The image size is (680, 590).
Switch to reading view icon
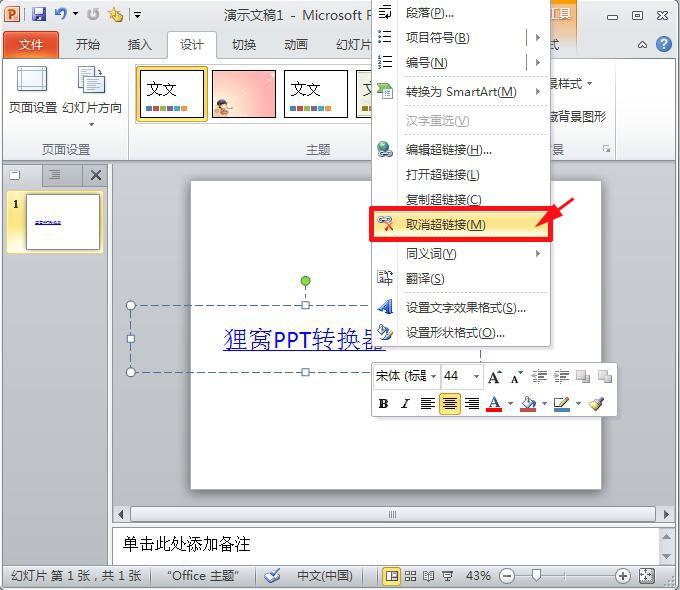[x=428, y=576]
